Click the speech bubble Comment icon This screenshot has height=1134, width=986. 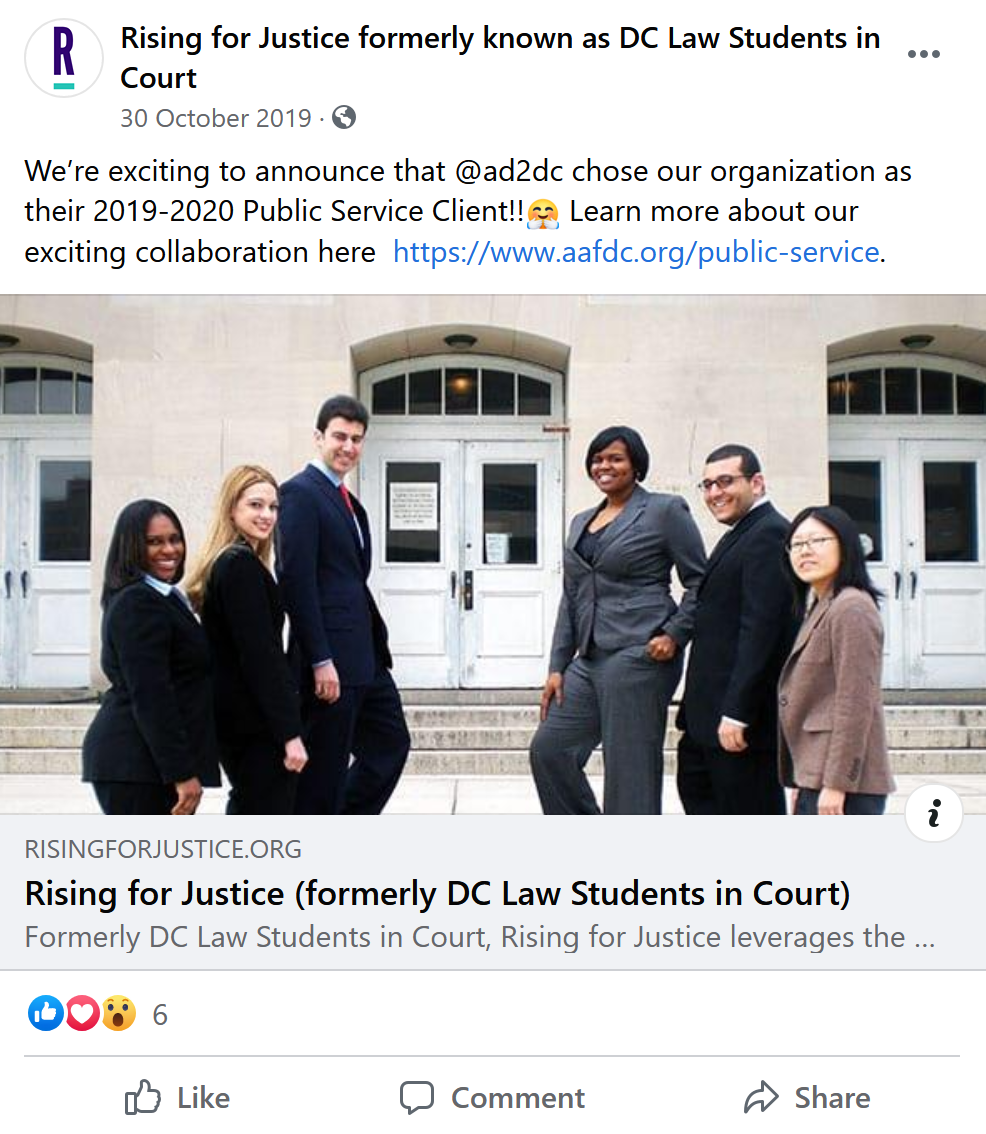coord(417,1097)
